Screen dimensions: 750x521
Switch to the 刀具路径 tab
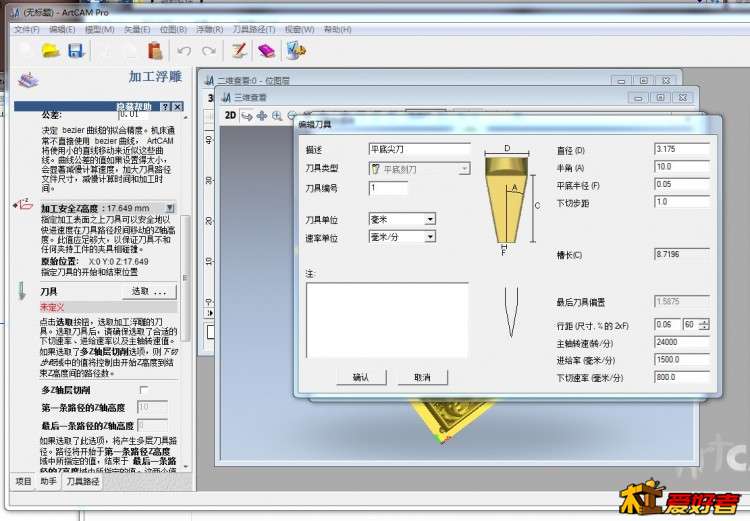point(83,481)
